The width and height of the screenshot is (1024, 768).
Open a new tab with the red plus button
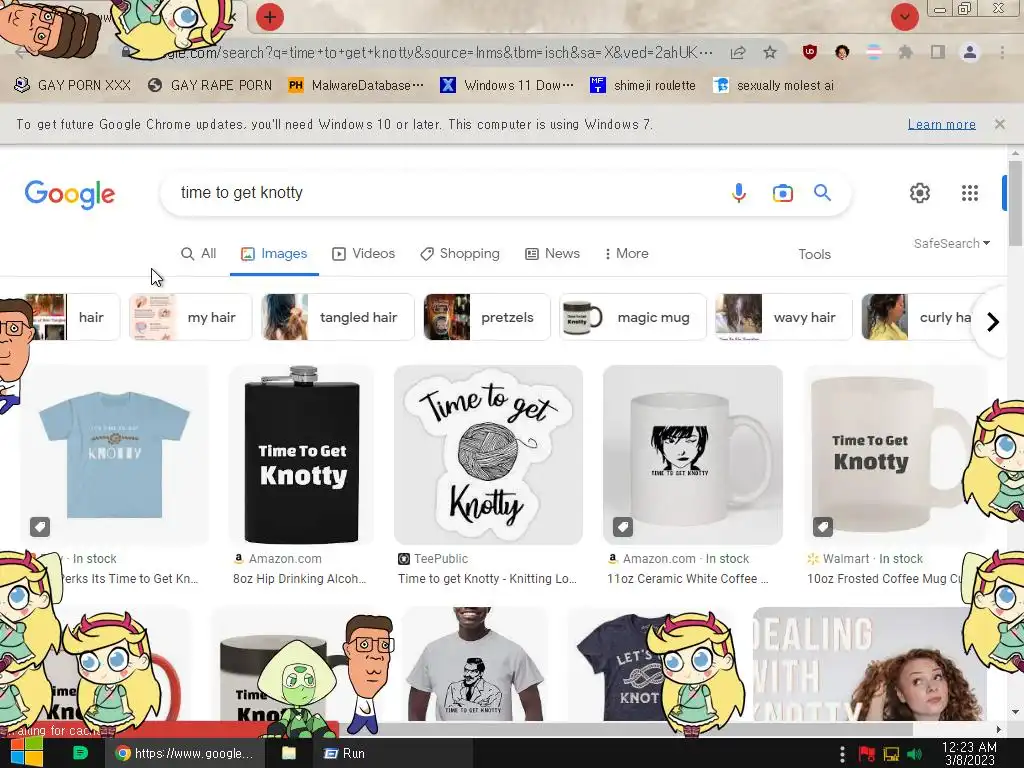pos(270,17)
